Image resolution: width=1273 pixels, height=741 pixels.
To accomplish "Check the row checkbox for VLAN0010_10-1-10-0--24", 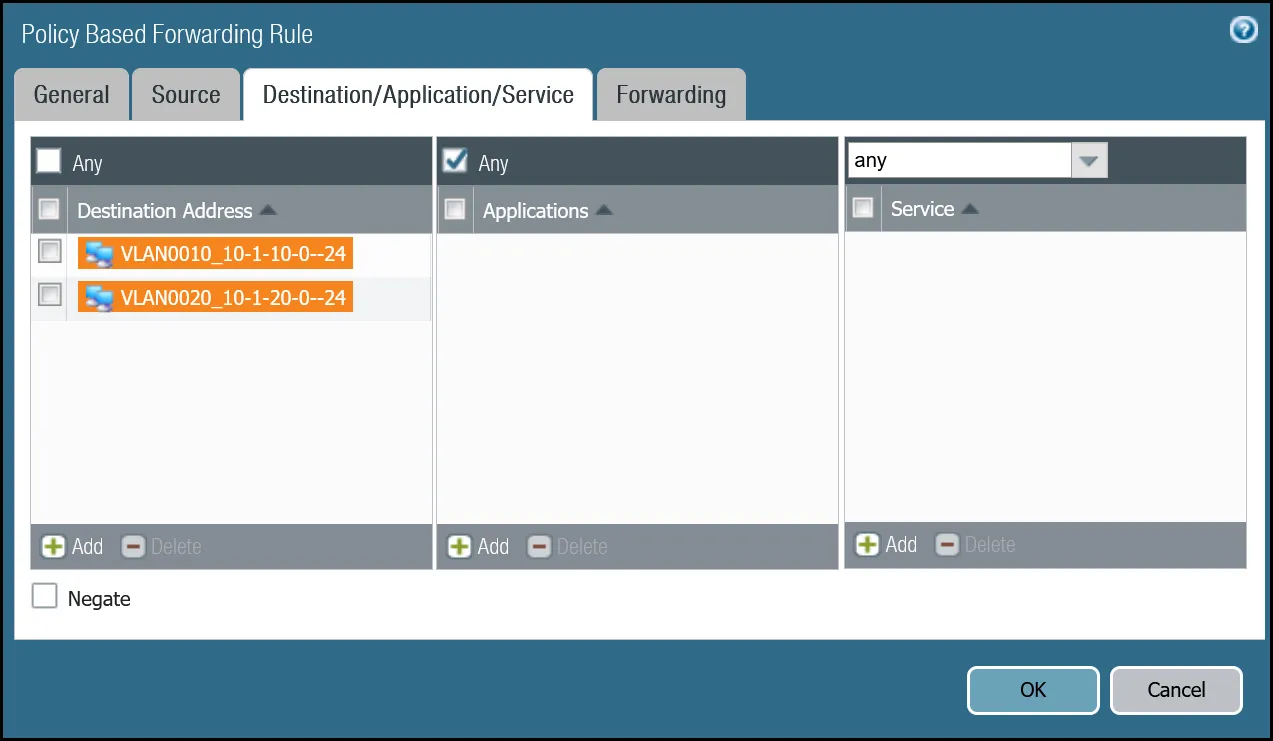I will [x=49, y=251].
